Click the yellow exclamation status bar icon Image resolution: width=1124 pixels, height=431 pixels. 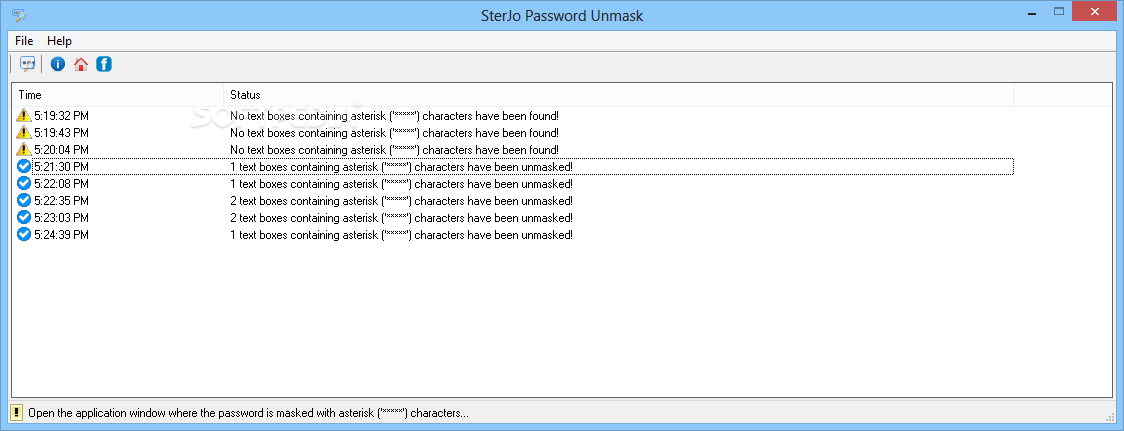point(16,413)
